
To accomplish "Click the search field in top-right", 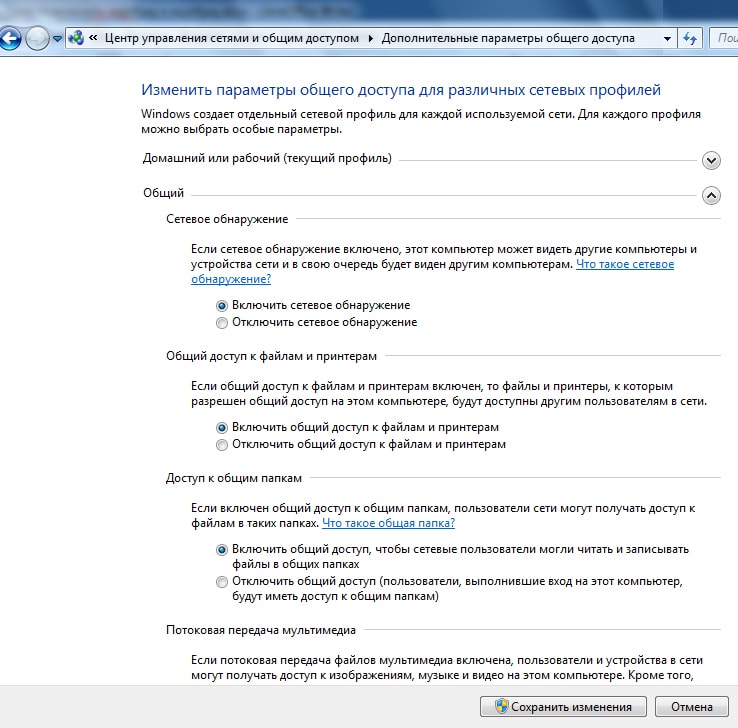I will [x=723, y=38].
